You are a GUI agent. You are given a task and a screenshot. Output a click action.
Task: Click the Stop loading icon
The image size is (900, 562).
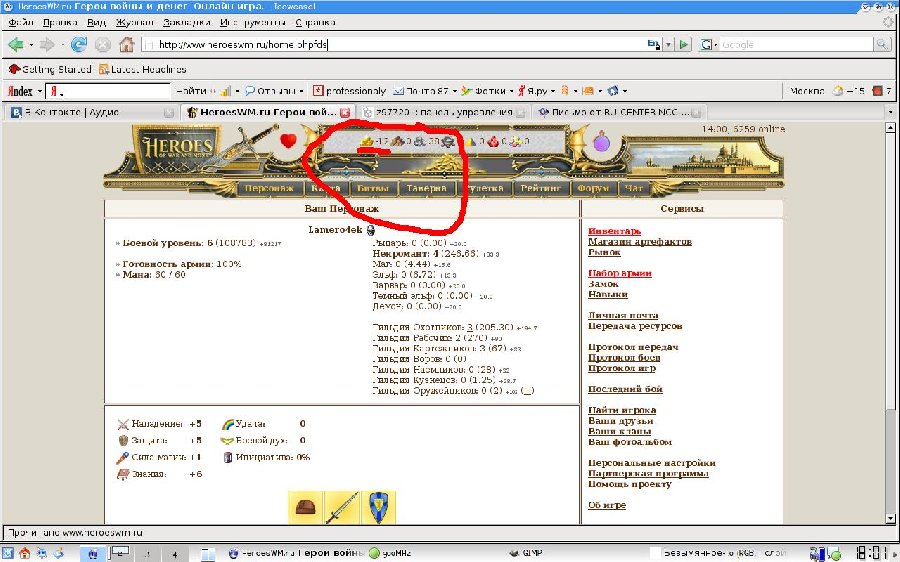tap(102, 45)
